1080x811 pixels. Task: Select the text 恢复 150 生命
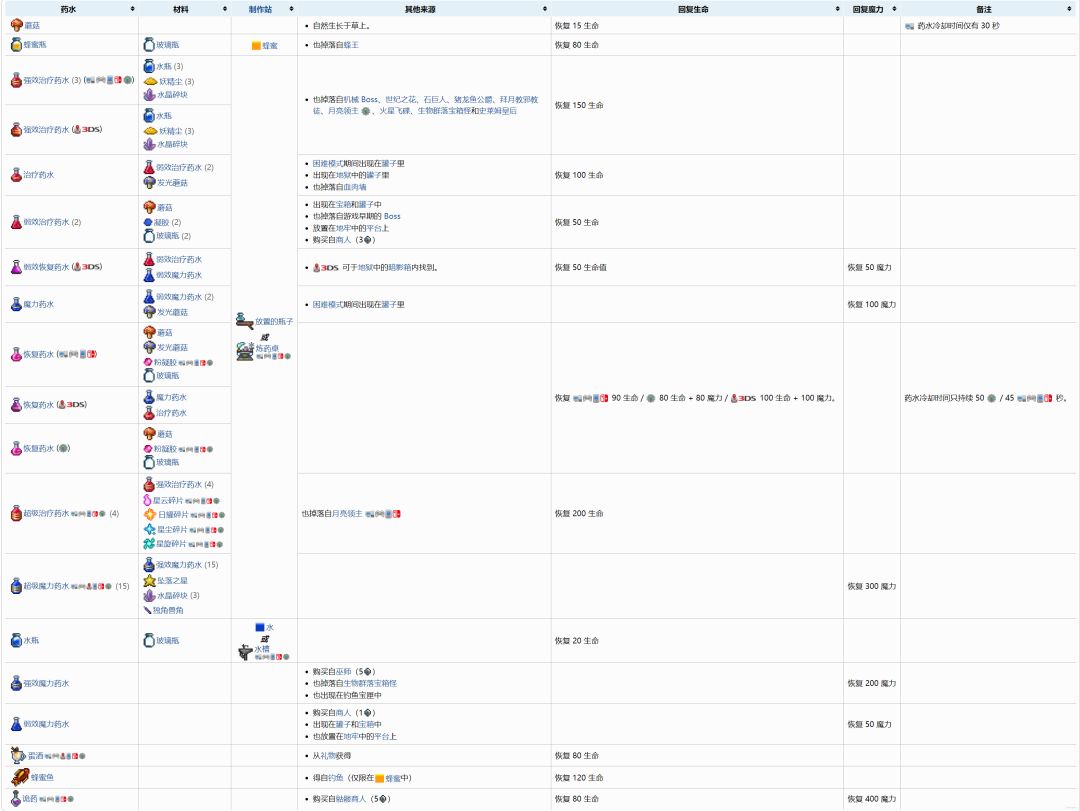[x=579, y=105]
